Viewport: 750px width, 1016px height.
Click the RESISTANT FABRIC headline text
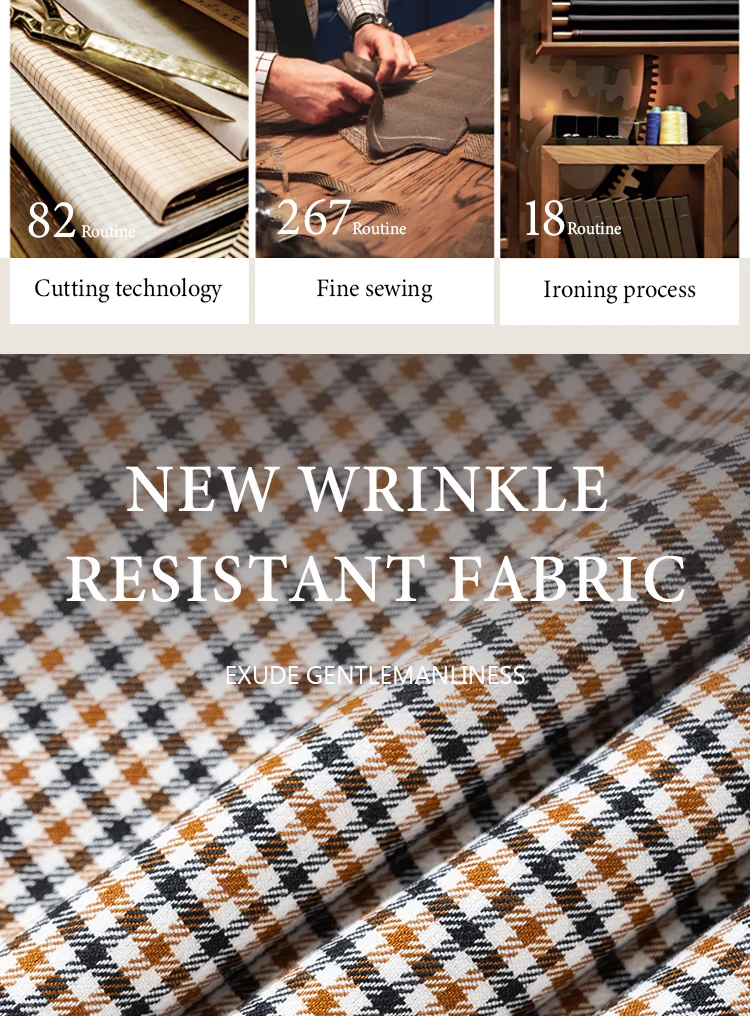click(376, 579)
